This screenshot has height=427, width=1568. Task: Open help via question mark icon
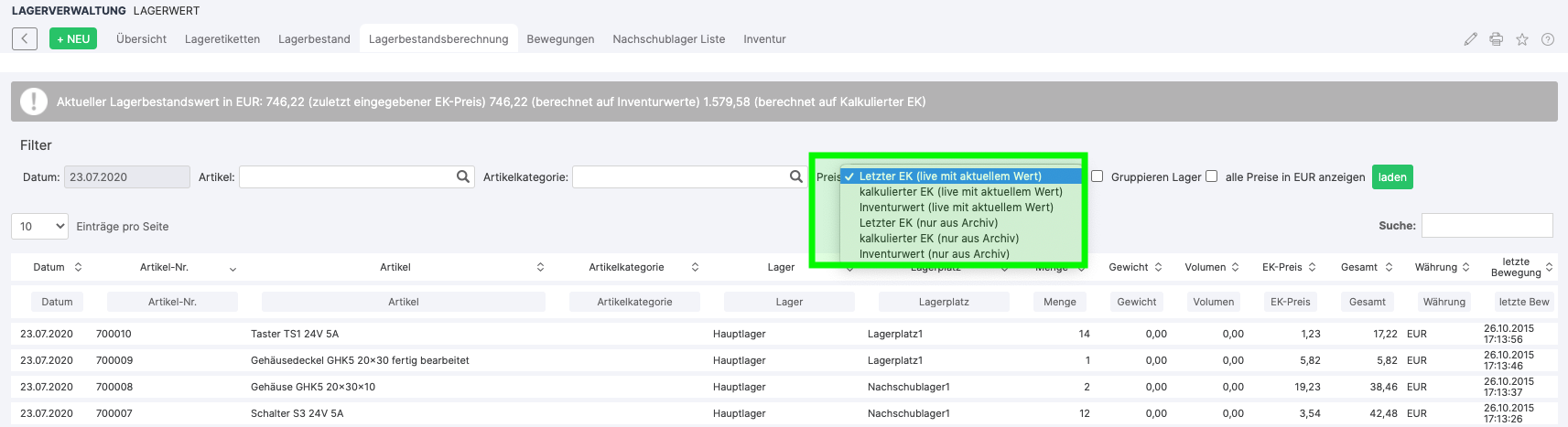(x=1547, y=39)
